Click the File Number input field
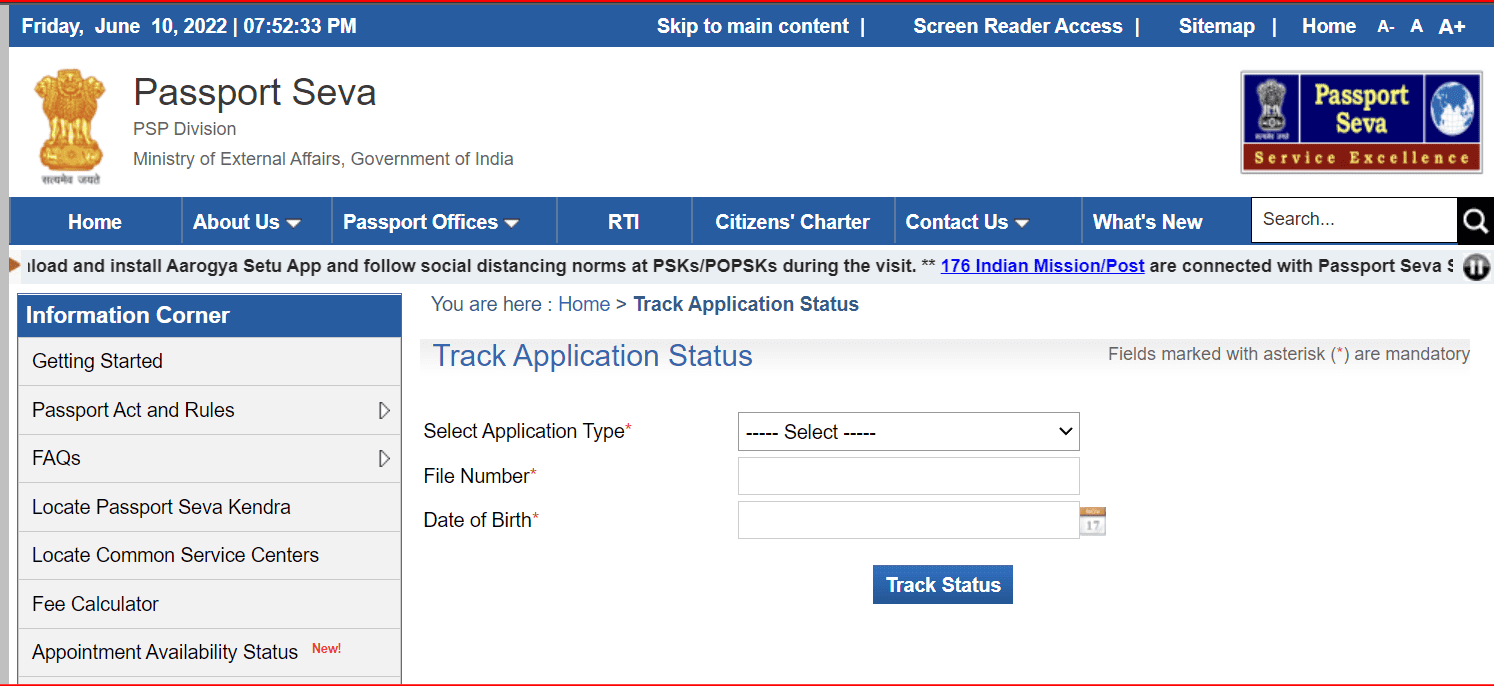The image size is (1494, 686). click(x=907, y=476)
